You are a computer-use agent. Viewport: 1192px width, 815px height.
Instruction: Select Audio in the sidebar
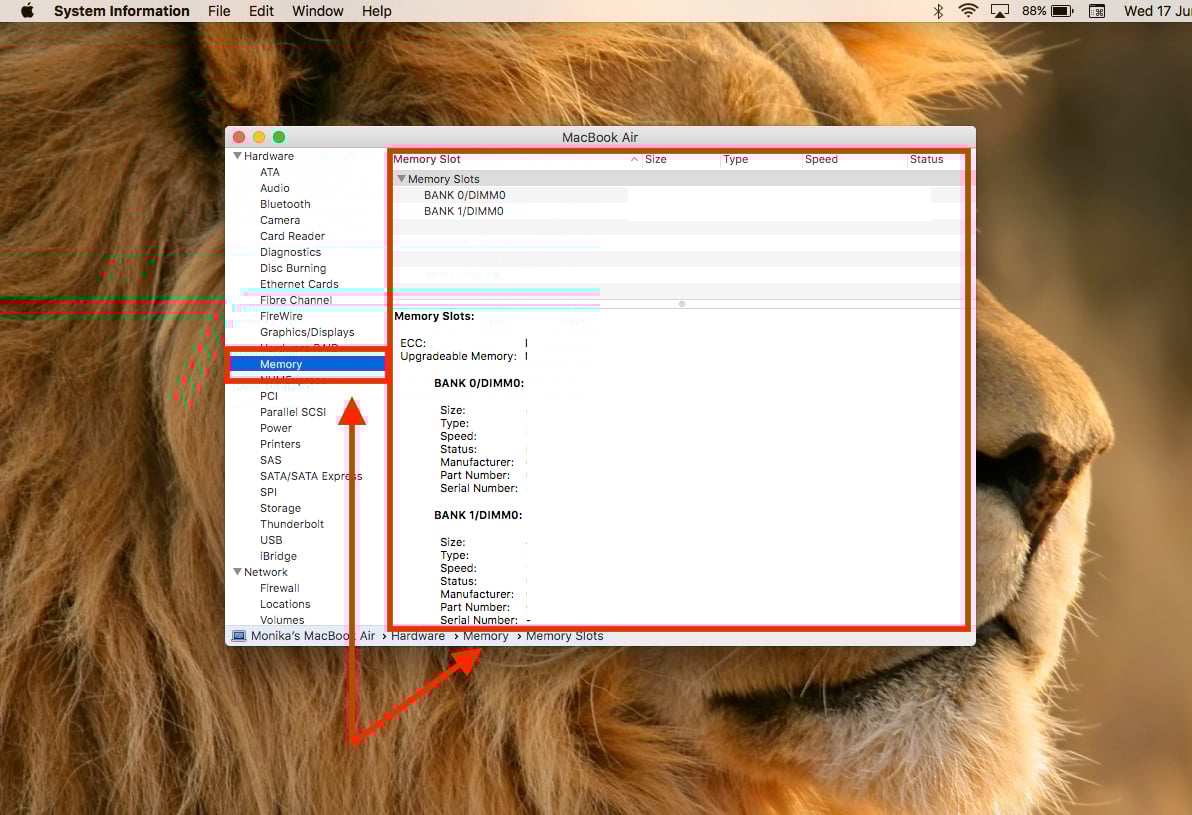click(x=274, y=188)
